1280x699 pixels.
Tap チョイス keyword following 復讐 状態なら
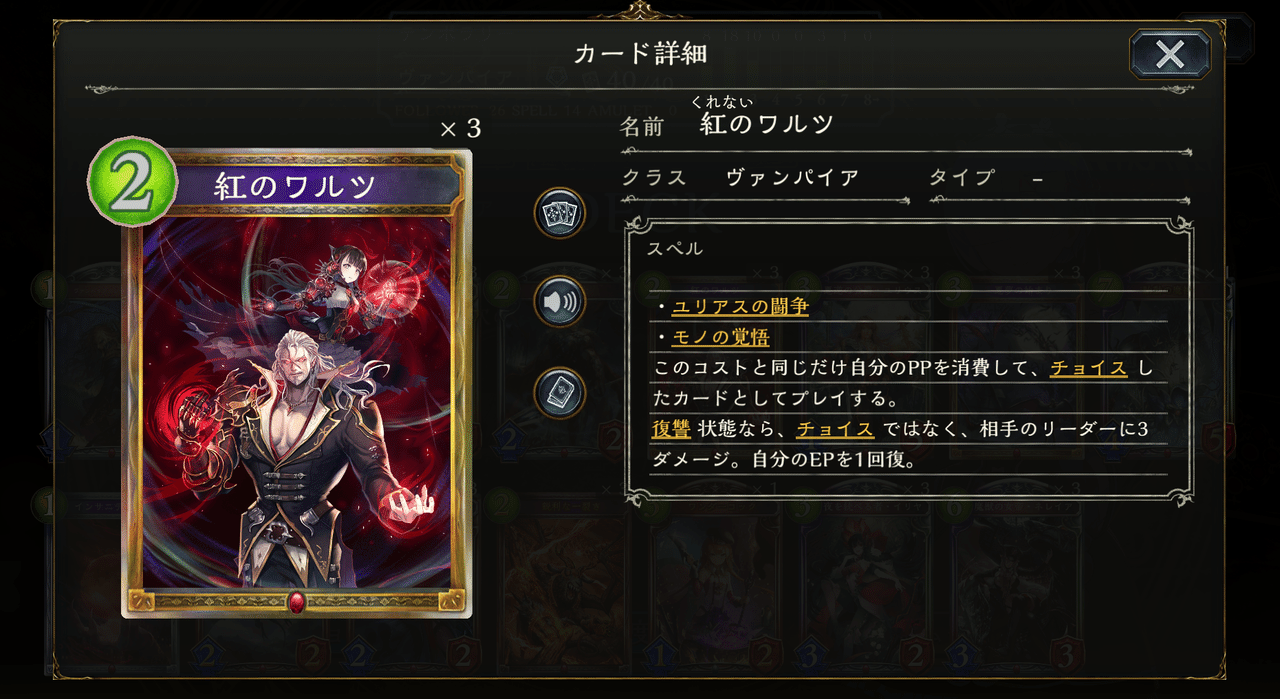pos(835,429)
